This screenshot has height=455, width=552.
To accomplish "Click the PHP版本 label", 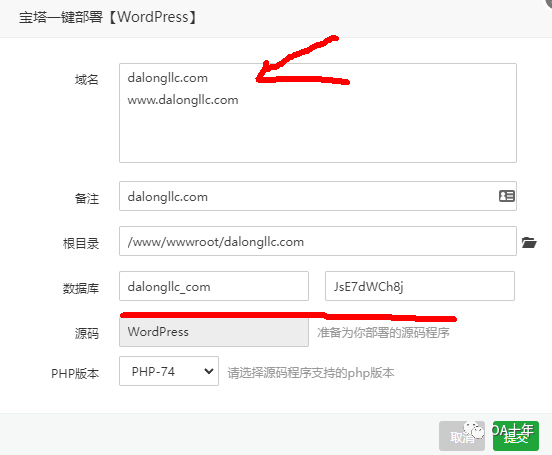I will [75, 373].
